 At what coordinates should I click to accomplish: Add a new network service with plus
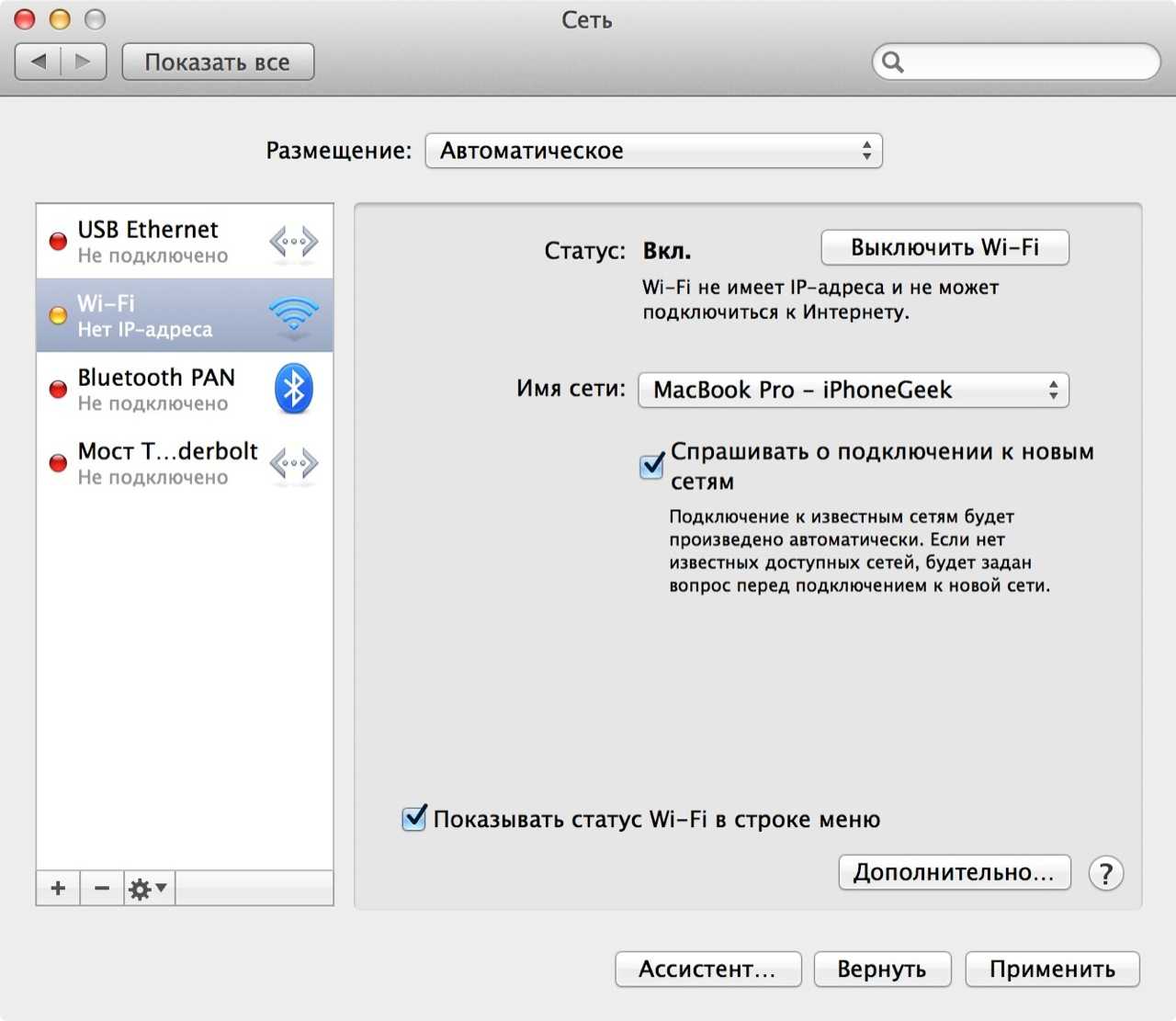click(58, 889)
